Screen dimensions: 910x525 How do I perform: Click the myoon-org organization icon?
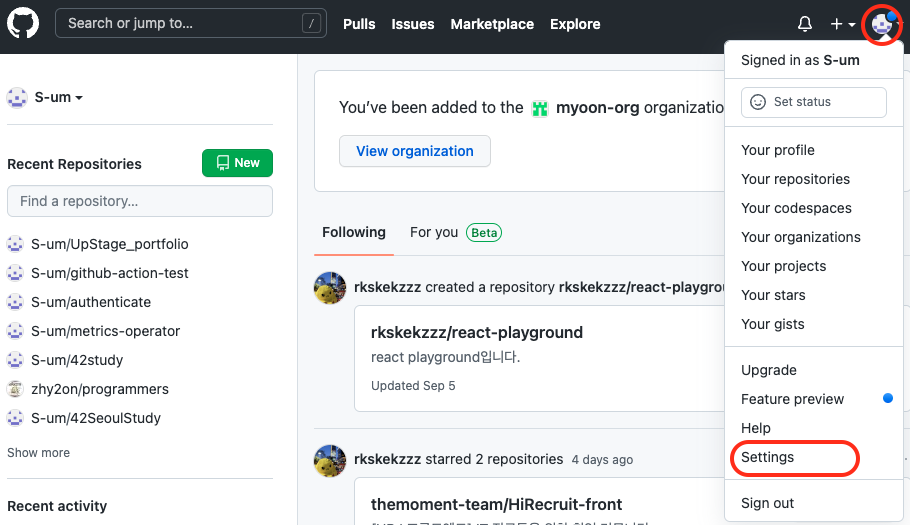pos(540,108)
